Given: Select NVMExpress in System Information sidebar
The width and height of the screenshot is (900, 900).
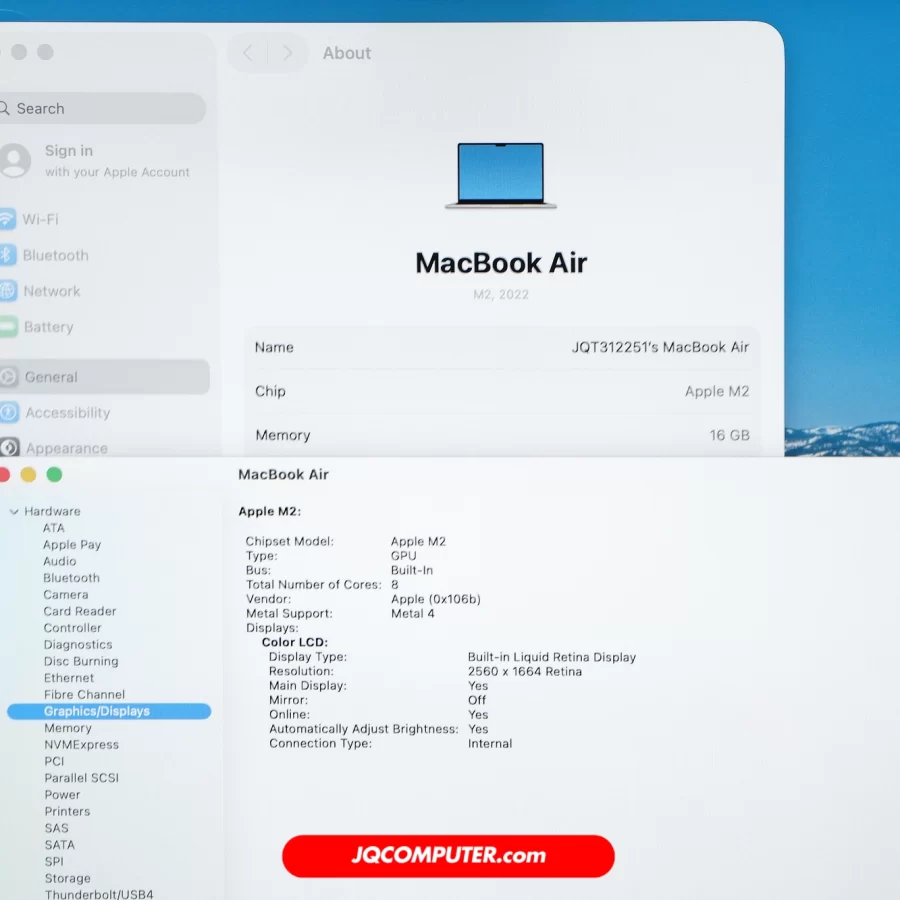Looking at the screenshot, I should click(x=81, y=745).
